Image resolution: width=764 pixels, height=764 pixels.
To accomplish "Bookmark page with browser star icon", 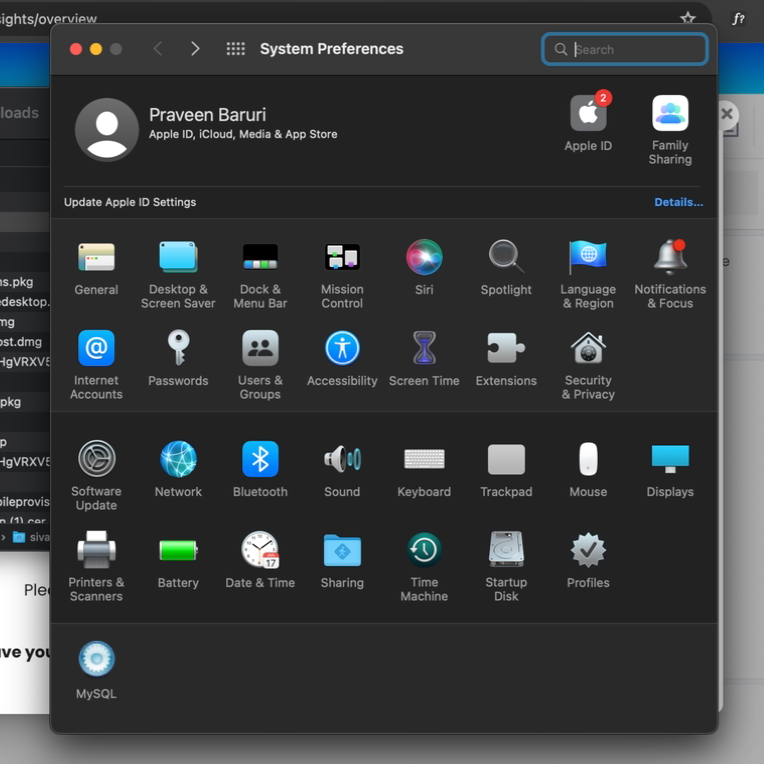I will (688, 19).
